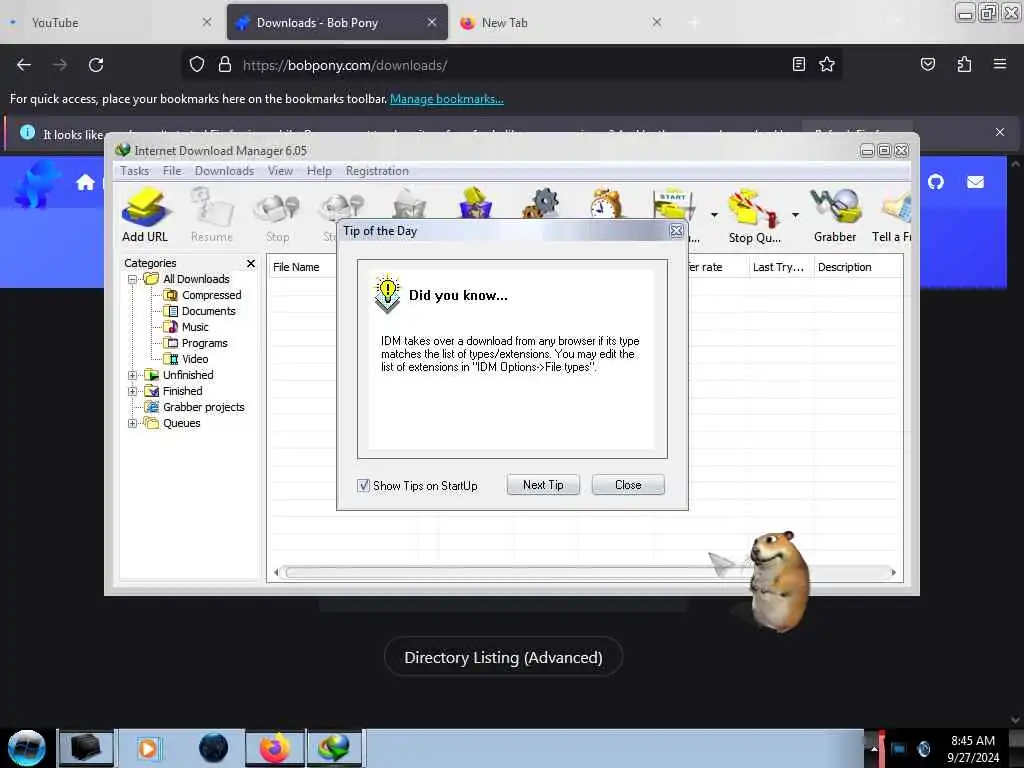Click the email envelope icon on webpage
The image size is (1024, 768).
coord(975,182)
